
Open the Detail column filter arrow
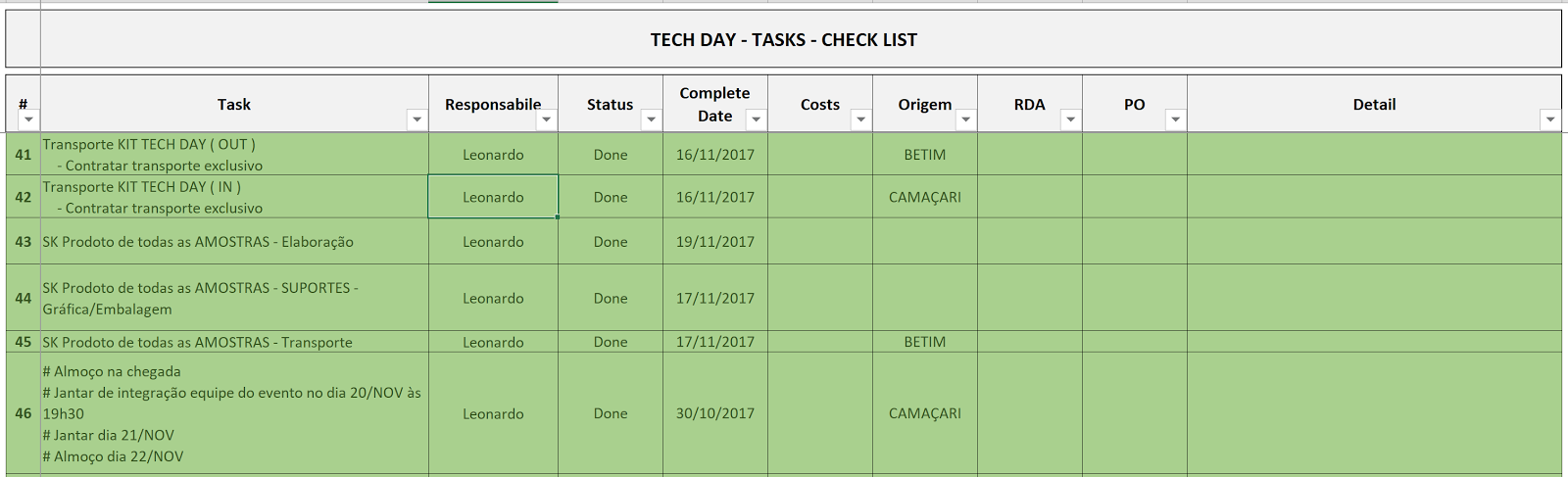tap(1550, 119)
